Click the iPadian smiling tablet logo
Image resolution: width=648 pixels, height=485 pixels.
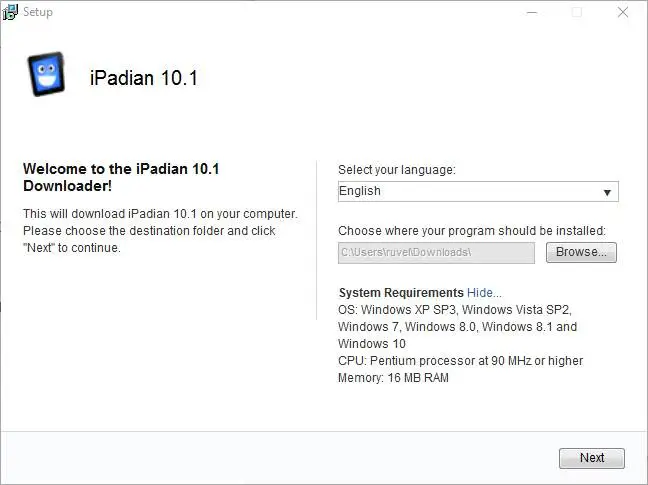coord(46,74)
